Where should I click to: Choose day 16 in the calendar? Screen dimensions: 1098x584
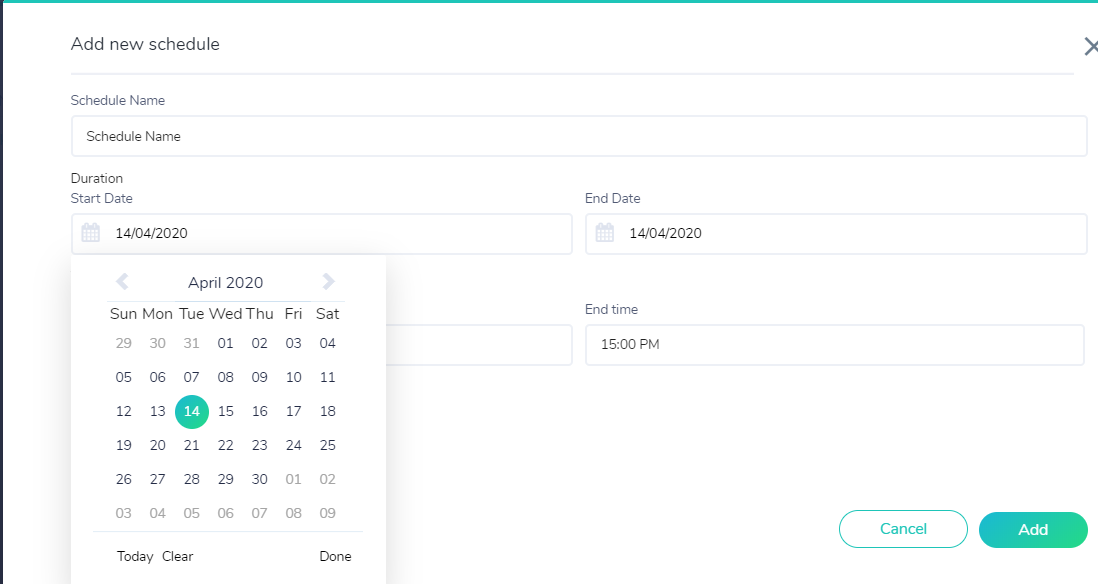(x=260, y=411)
